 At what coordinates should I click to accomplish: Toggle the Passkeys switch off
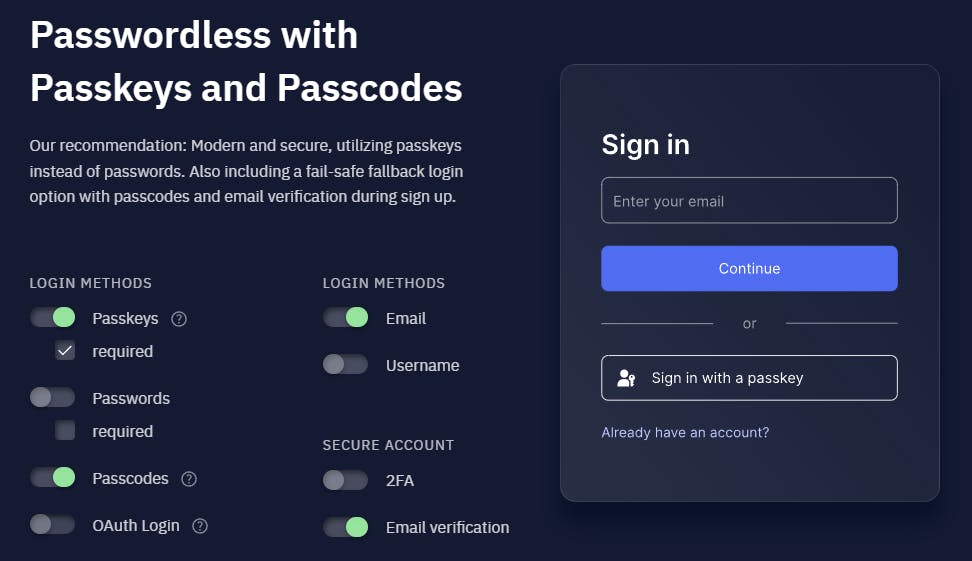tap(53, 318)
